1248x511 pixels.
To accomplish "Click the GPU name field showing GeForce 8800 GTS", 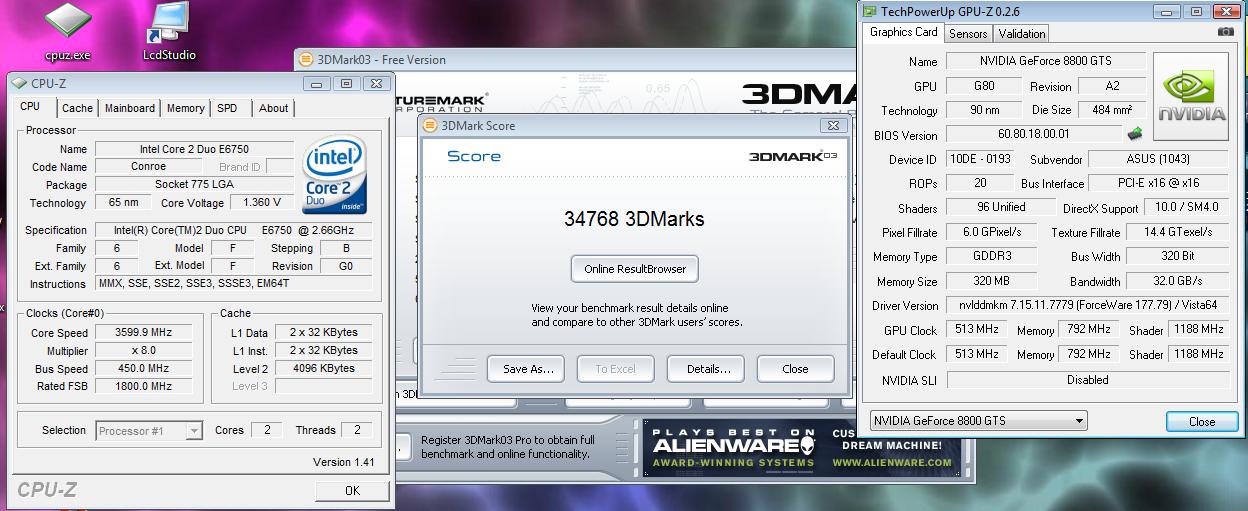I will click(x=1044, y=61).
